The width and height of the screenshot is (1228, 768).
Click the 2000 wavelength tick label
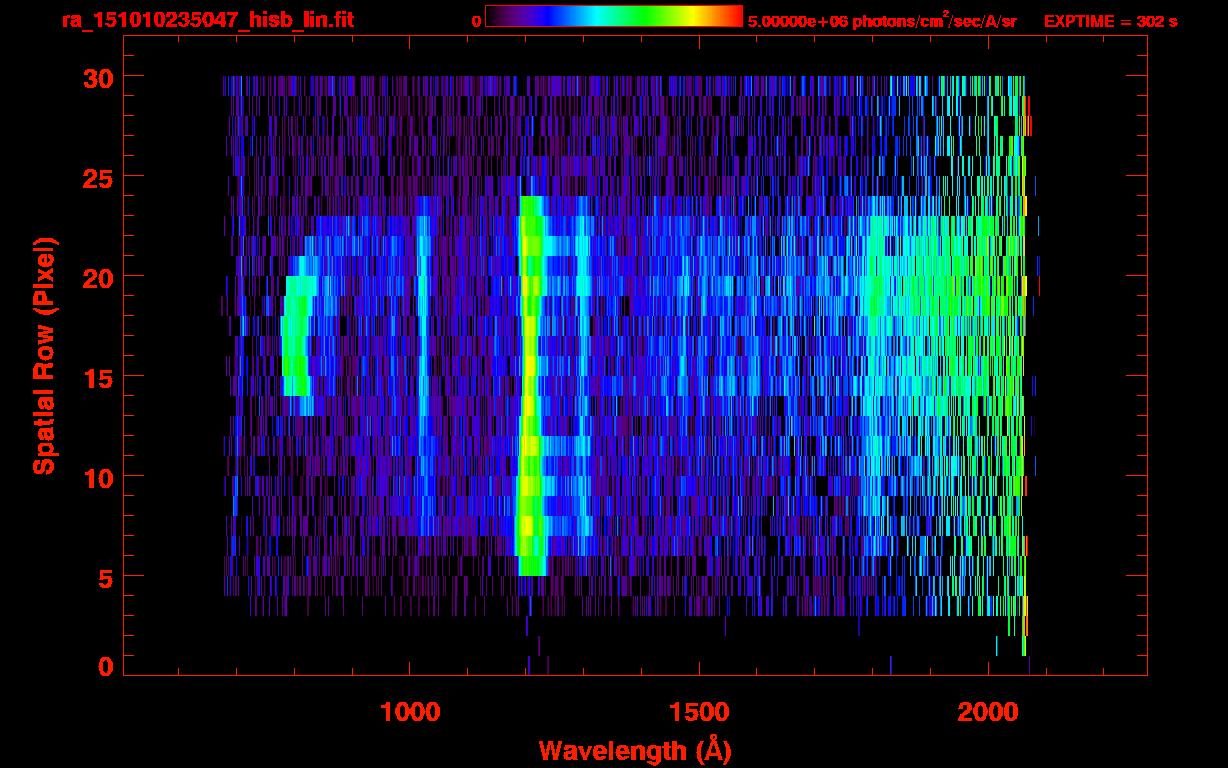pos(989,711)
